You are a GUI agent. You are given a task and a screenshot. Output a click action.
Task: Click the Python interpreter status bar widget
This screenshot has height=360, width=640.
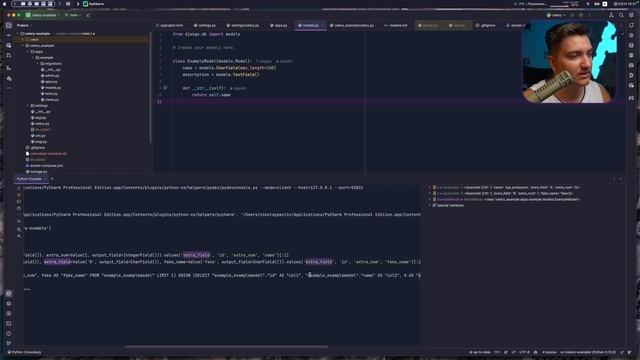point(589,352)
